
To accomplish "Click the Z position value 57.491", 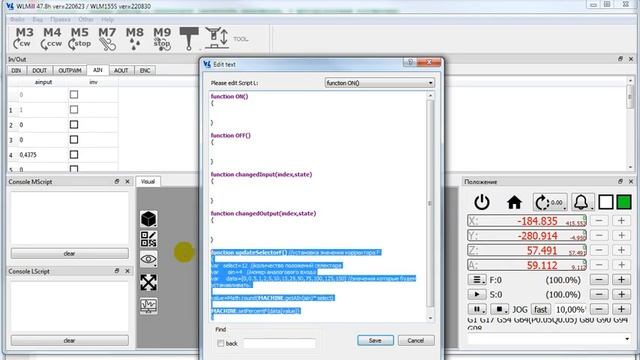I will coord(542,251).
